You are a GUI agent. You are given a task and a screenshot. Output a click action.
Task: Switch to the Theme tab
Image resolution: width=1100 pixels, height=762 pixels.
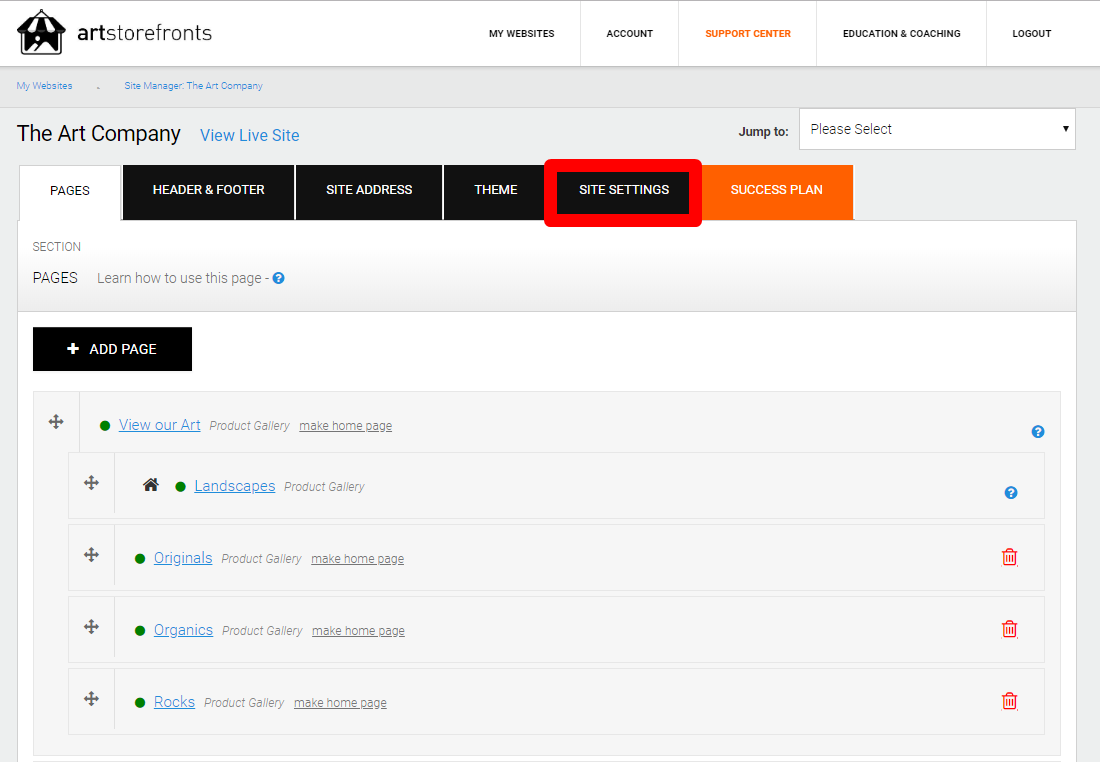click(495, 190)
